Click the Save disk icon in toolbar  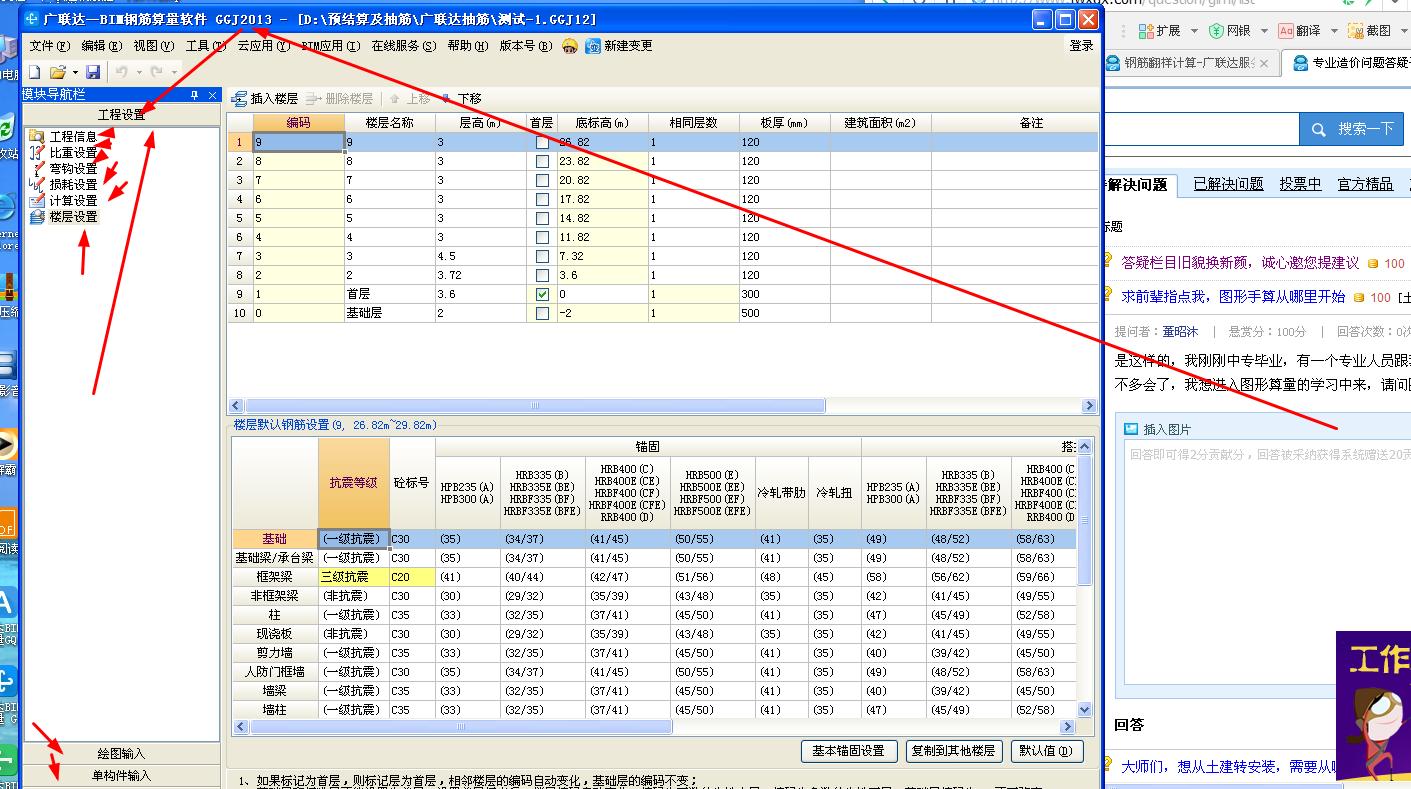point(93,72)
